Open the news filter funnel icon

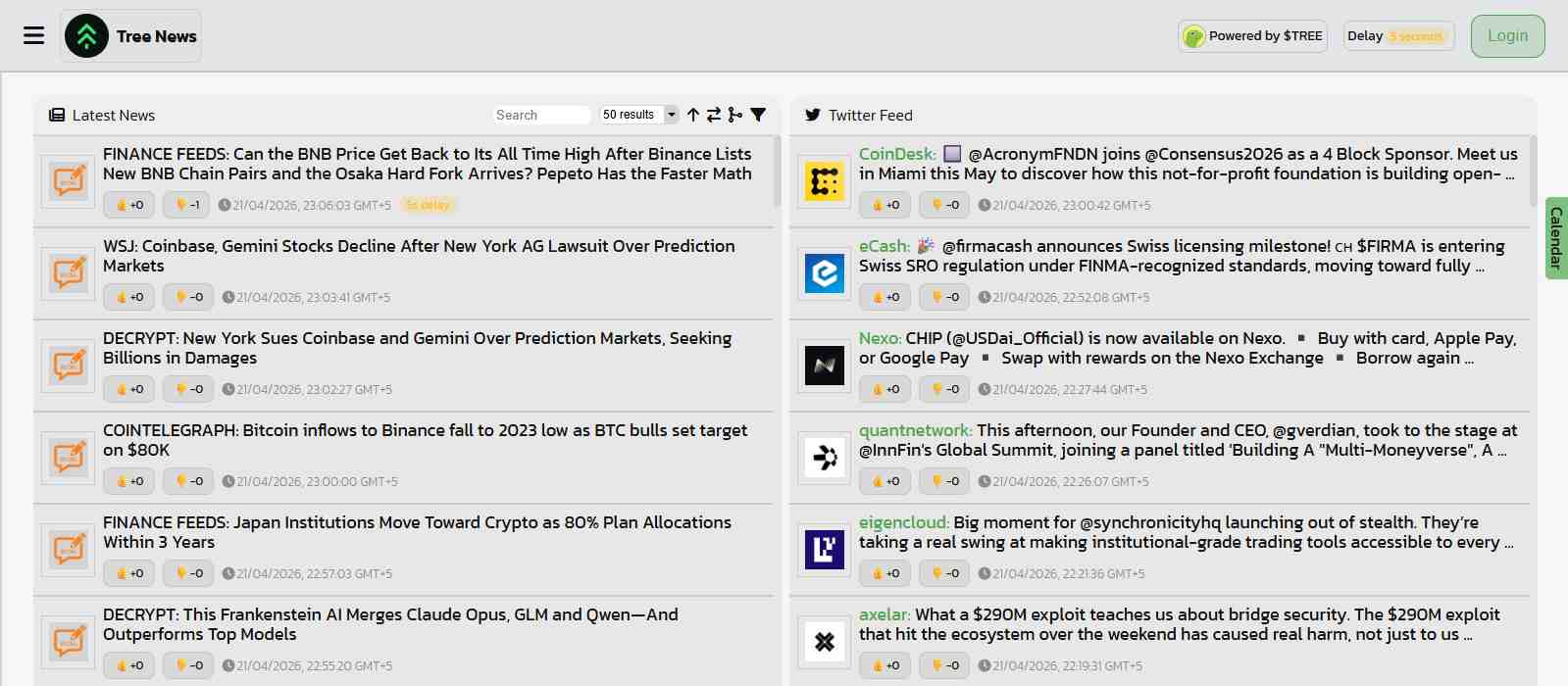(758, 115)
